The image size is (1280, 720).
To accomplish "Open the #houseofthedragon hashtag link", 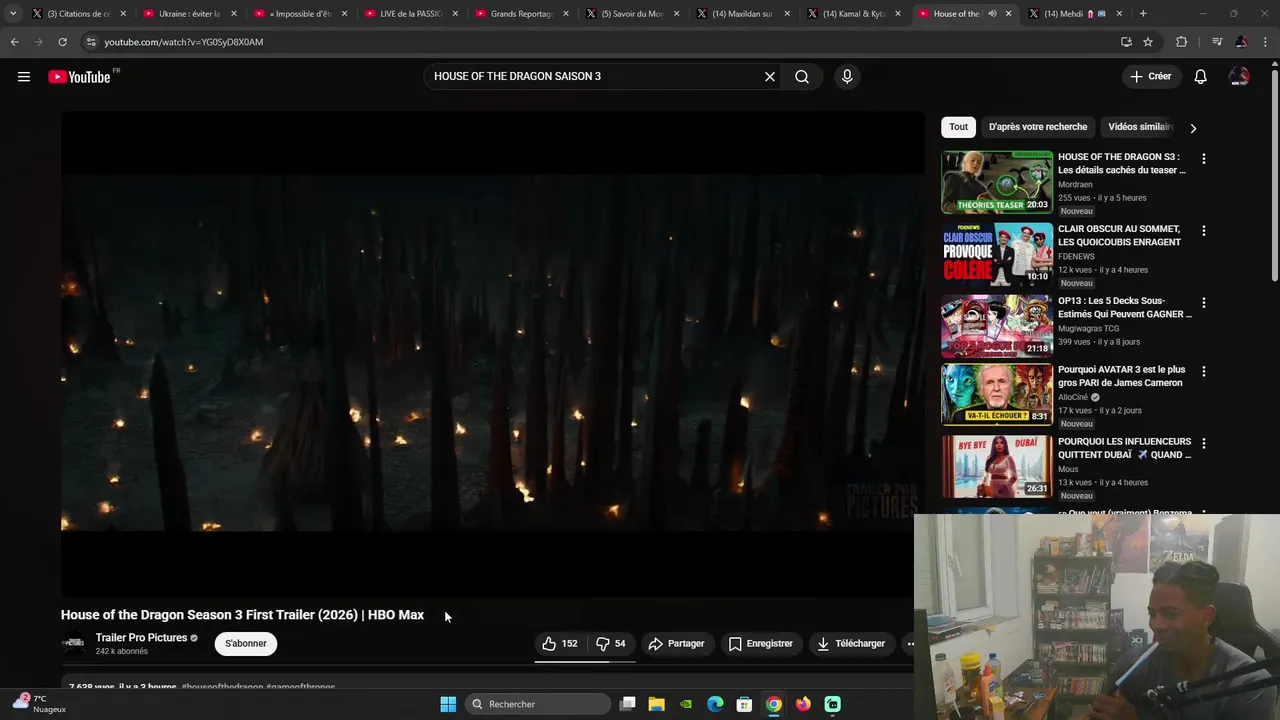I will point(222,687).
